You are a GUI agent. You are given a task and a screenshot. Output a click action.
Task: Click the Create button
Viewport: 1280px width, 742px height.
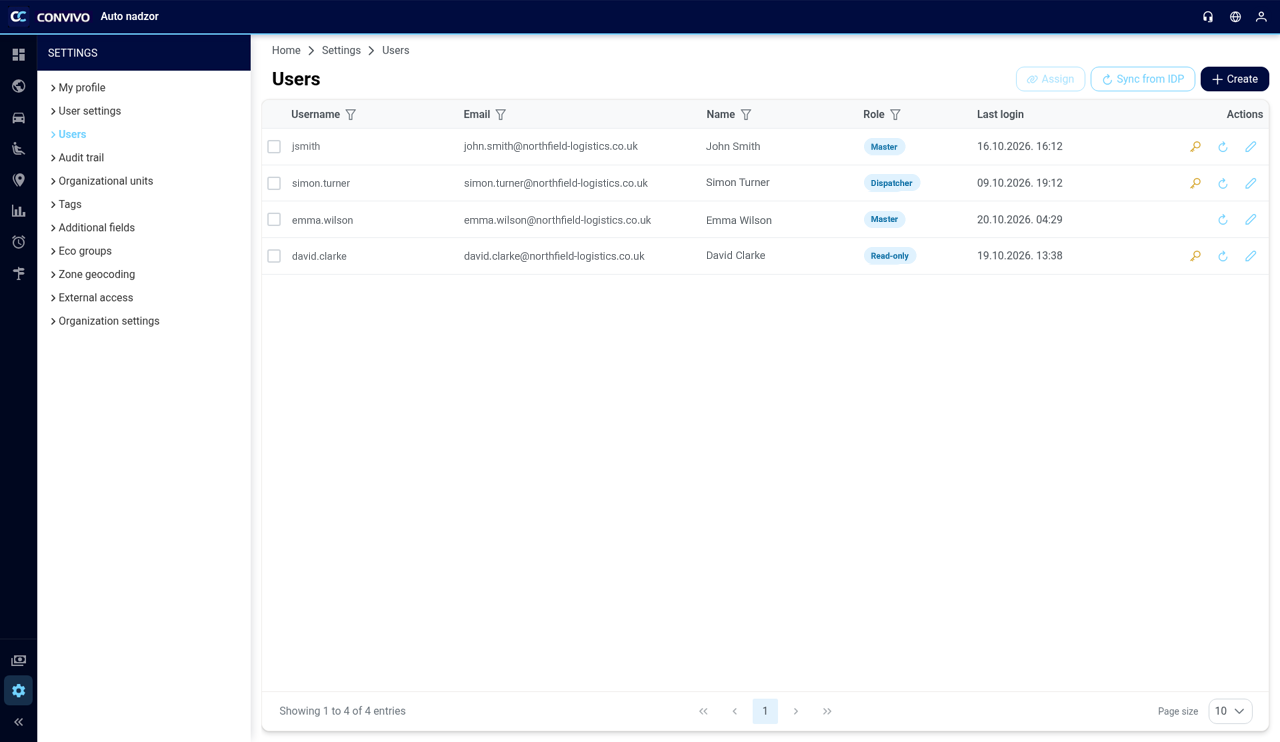tap(1234, 79)
